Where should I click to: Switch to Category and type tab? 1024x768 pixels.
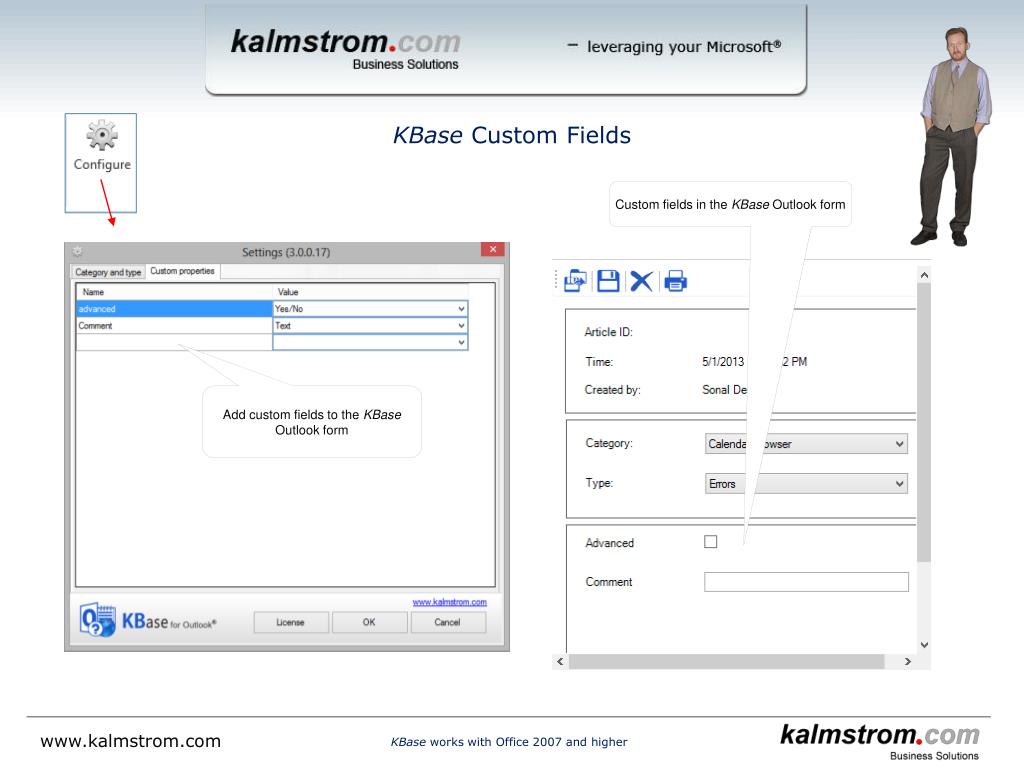(108, 272)
